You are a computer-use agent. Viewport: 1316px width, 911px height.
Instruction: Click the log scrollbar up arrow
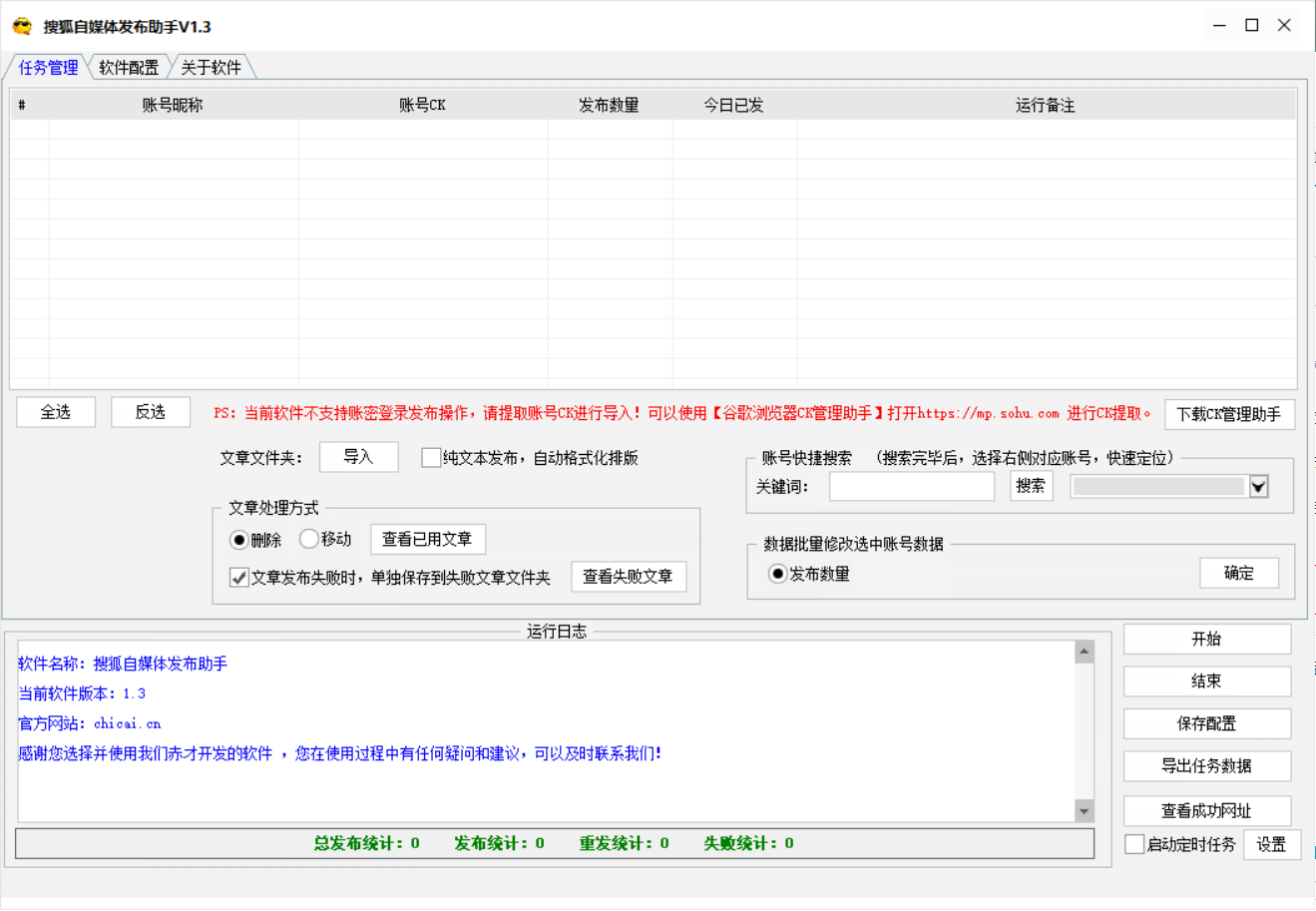coord(1085,653)
